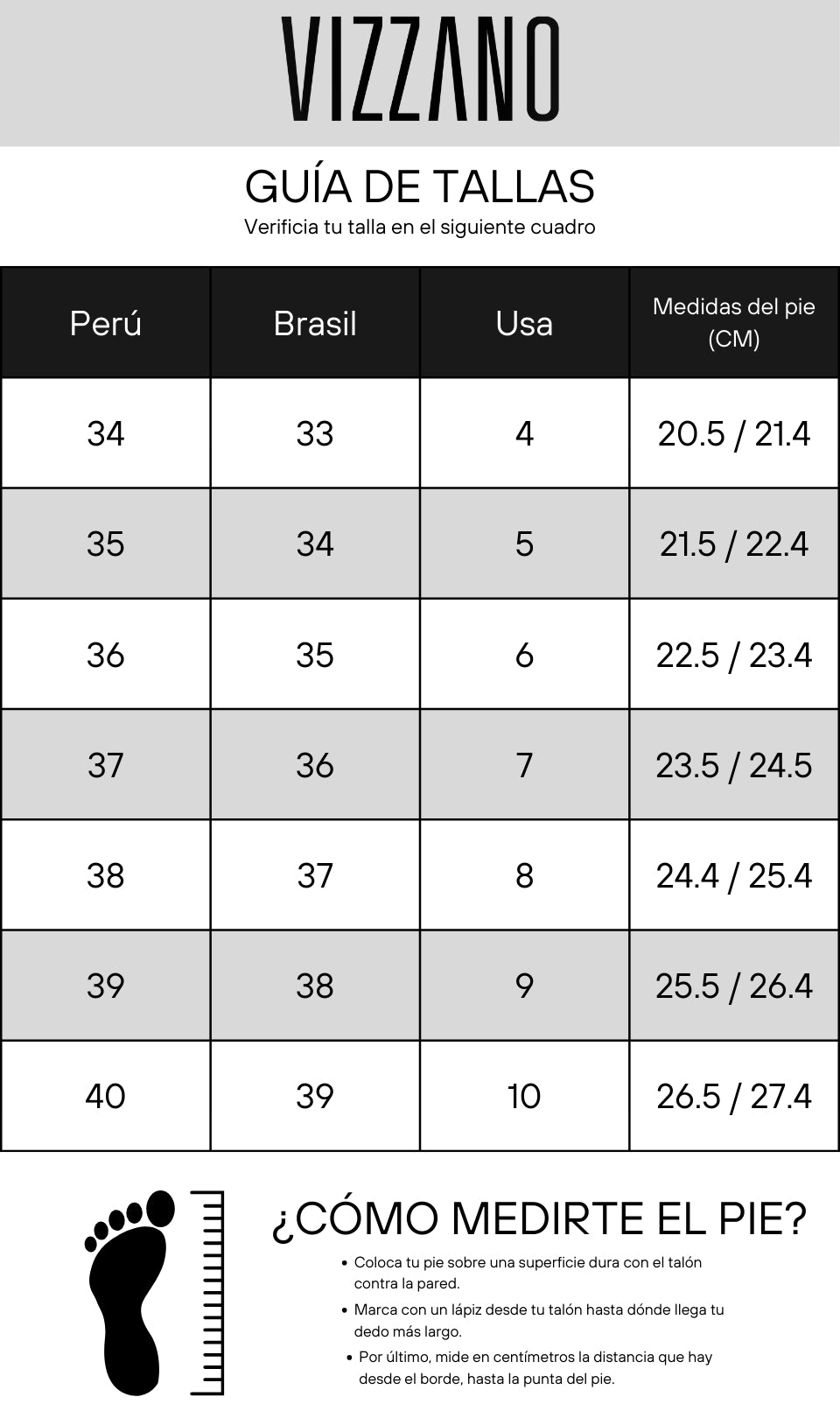
Task: Click the ruler scale beside the foot
Action: [207, 1292]
